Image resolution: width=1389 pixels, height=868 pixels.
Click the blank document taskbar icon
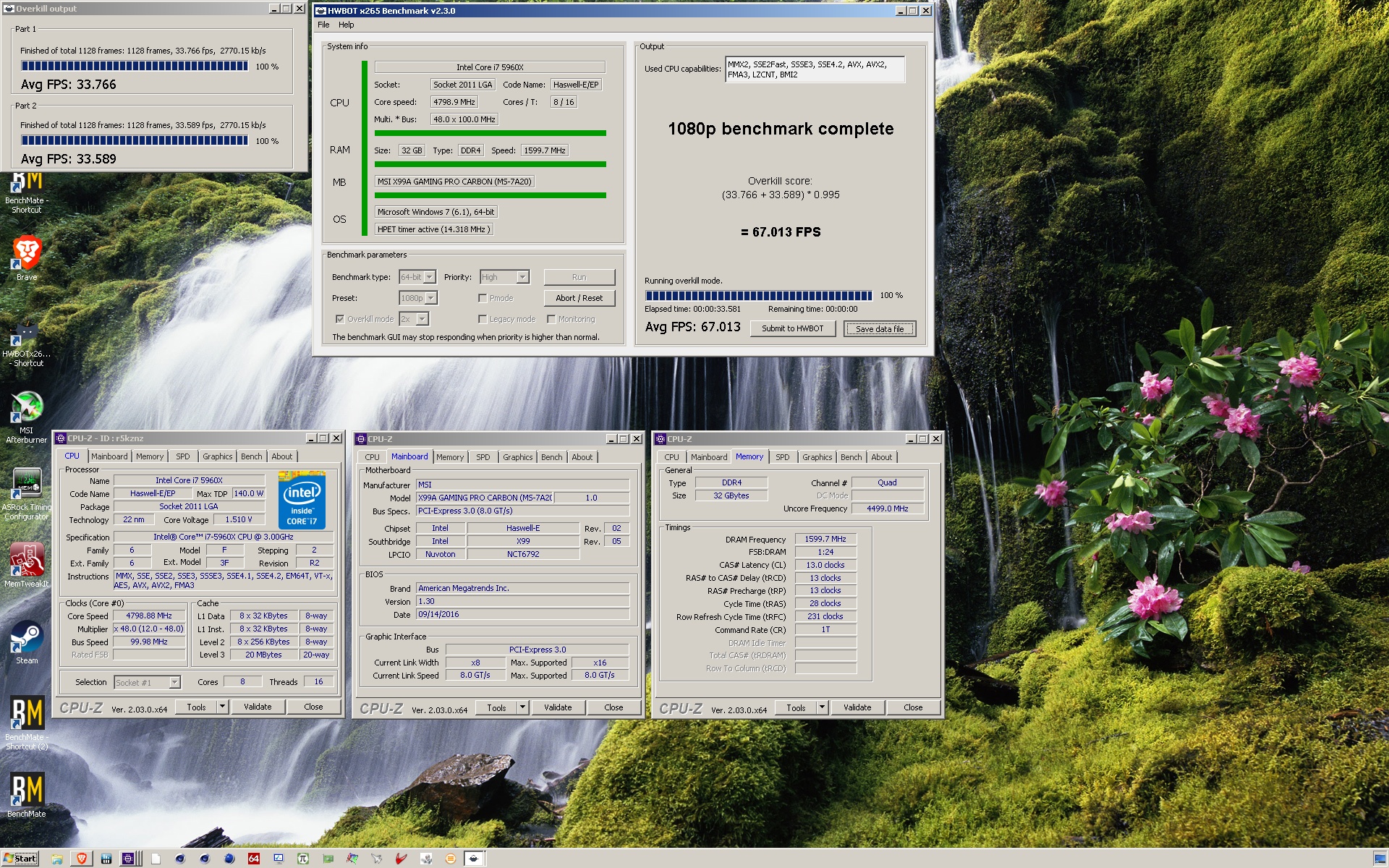click(x=156, y=859)
